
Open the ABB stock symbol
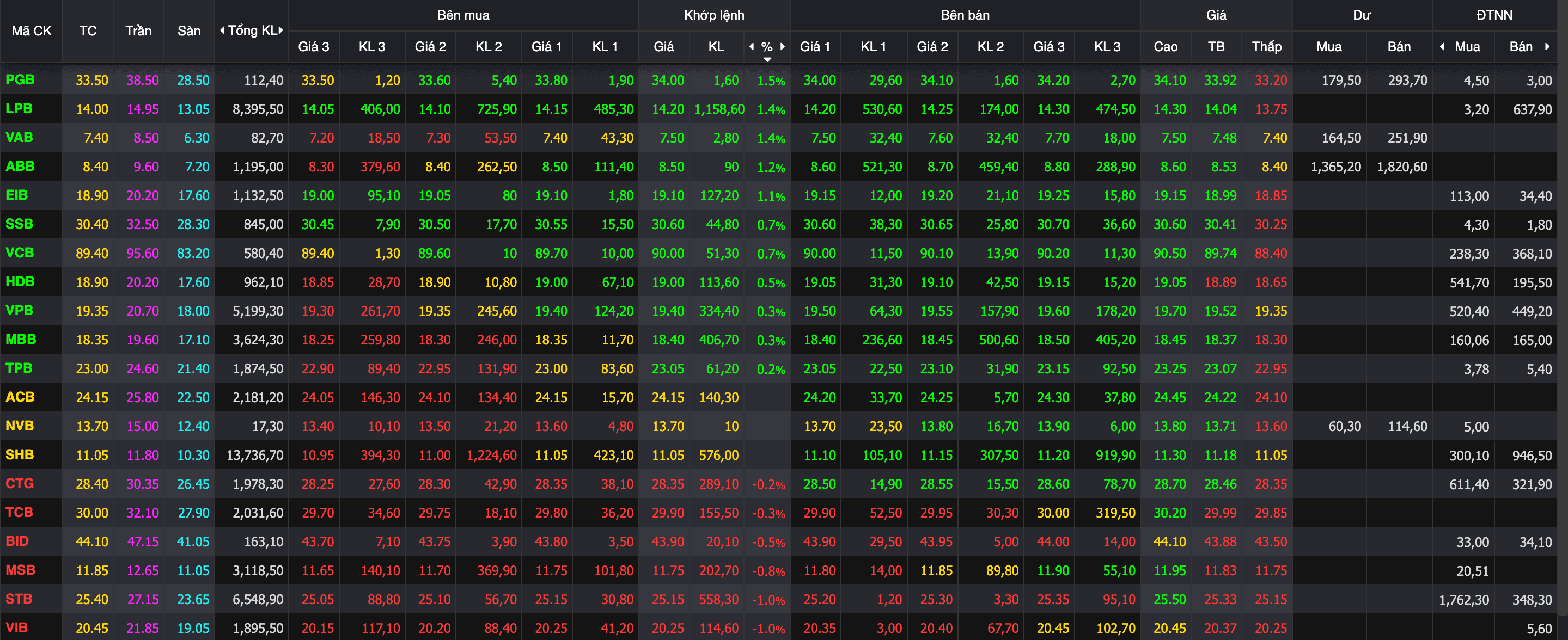click(20, 166)
